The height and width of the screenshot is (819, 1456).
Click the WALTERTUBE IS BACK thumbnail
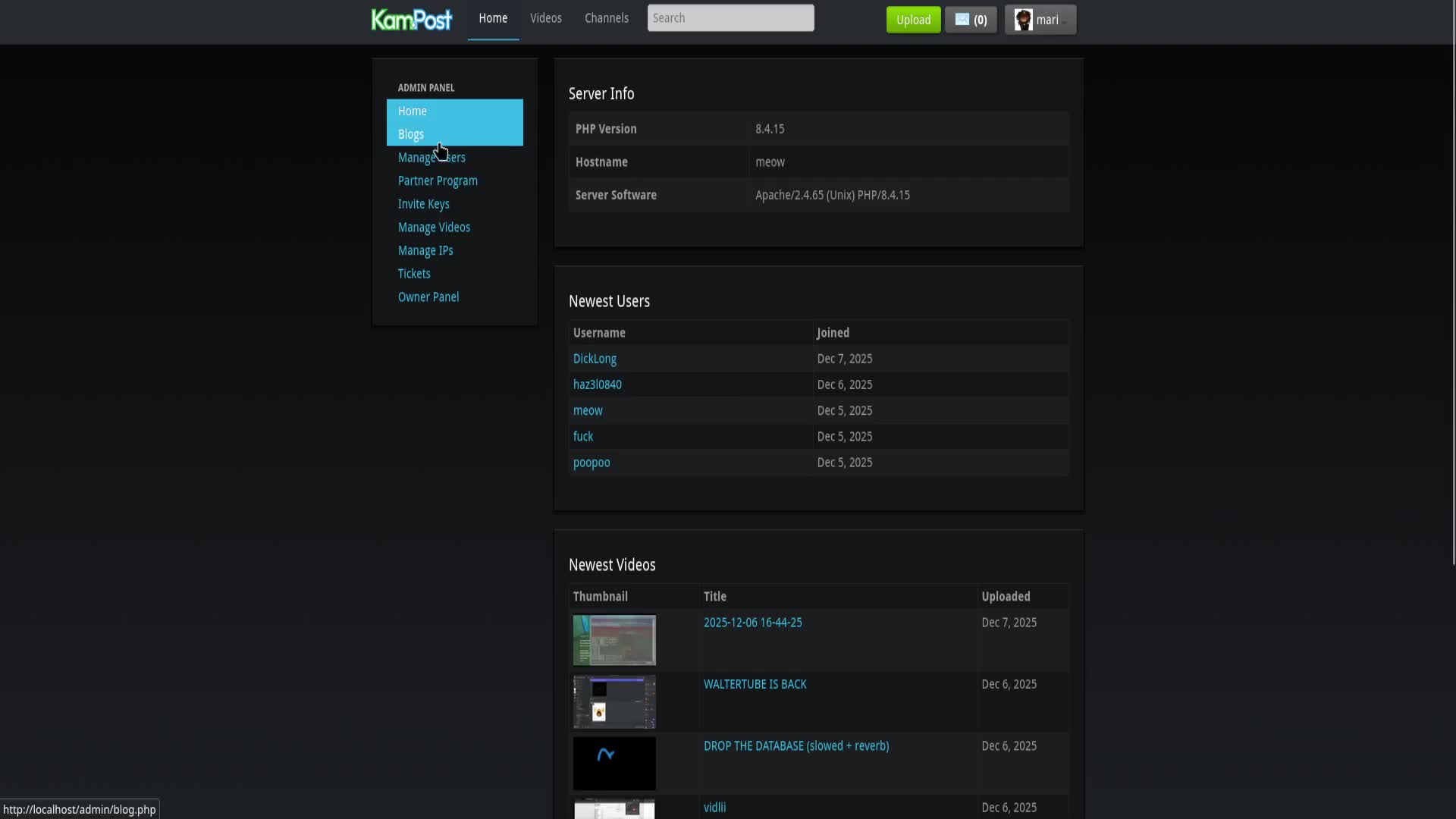614,702
